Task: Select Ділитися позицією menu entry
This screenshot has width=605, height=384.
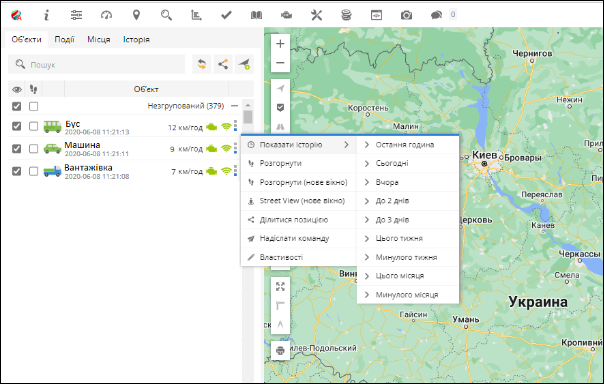Action: tap(298, 220)
